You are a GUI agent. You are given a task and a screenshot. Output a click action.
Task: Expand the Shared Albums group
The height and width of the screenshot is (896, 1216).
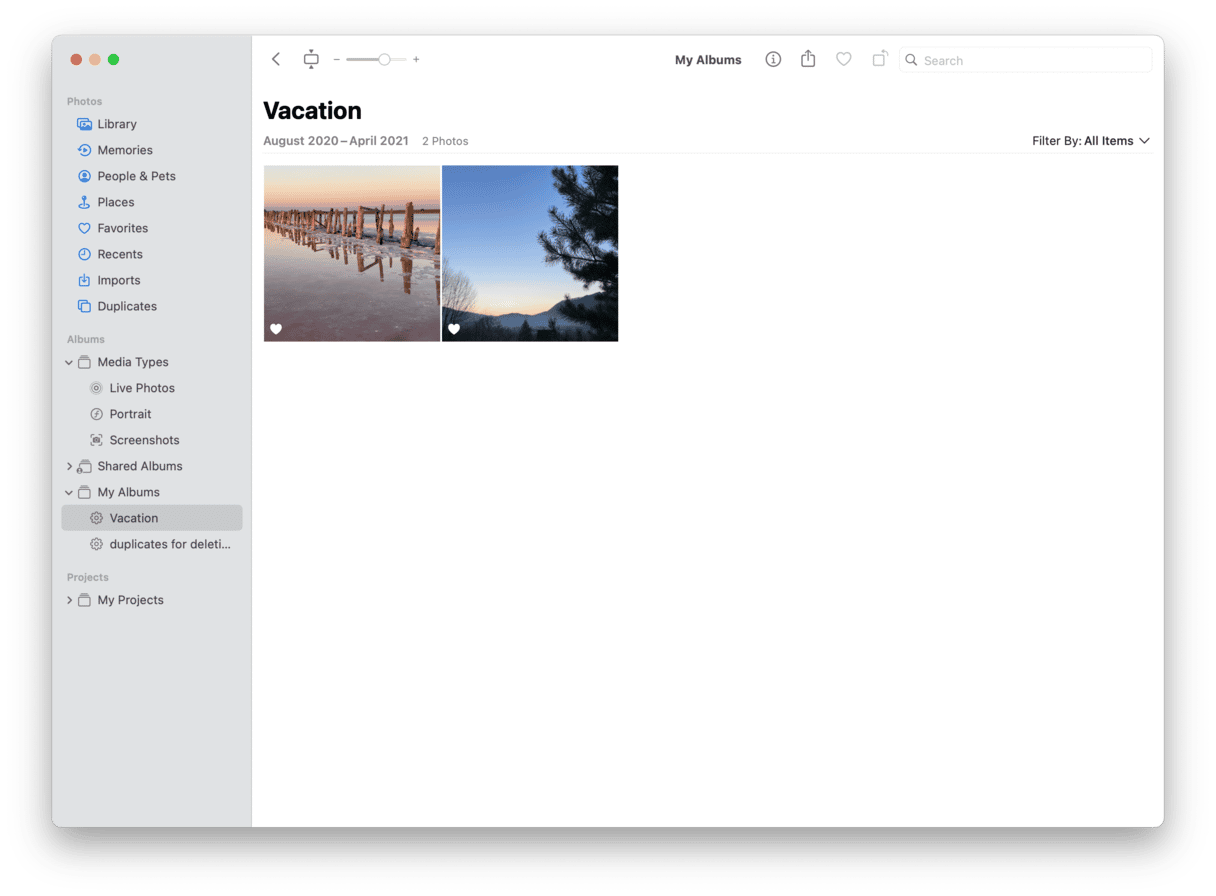69,467
